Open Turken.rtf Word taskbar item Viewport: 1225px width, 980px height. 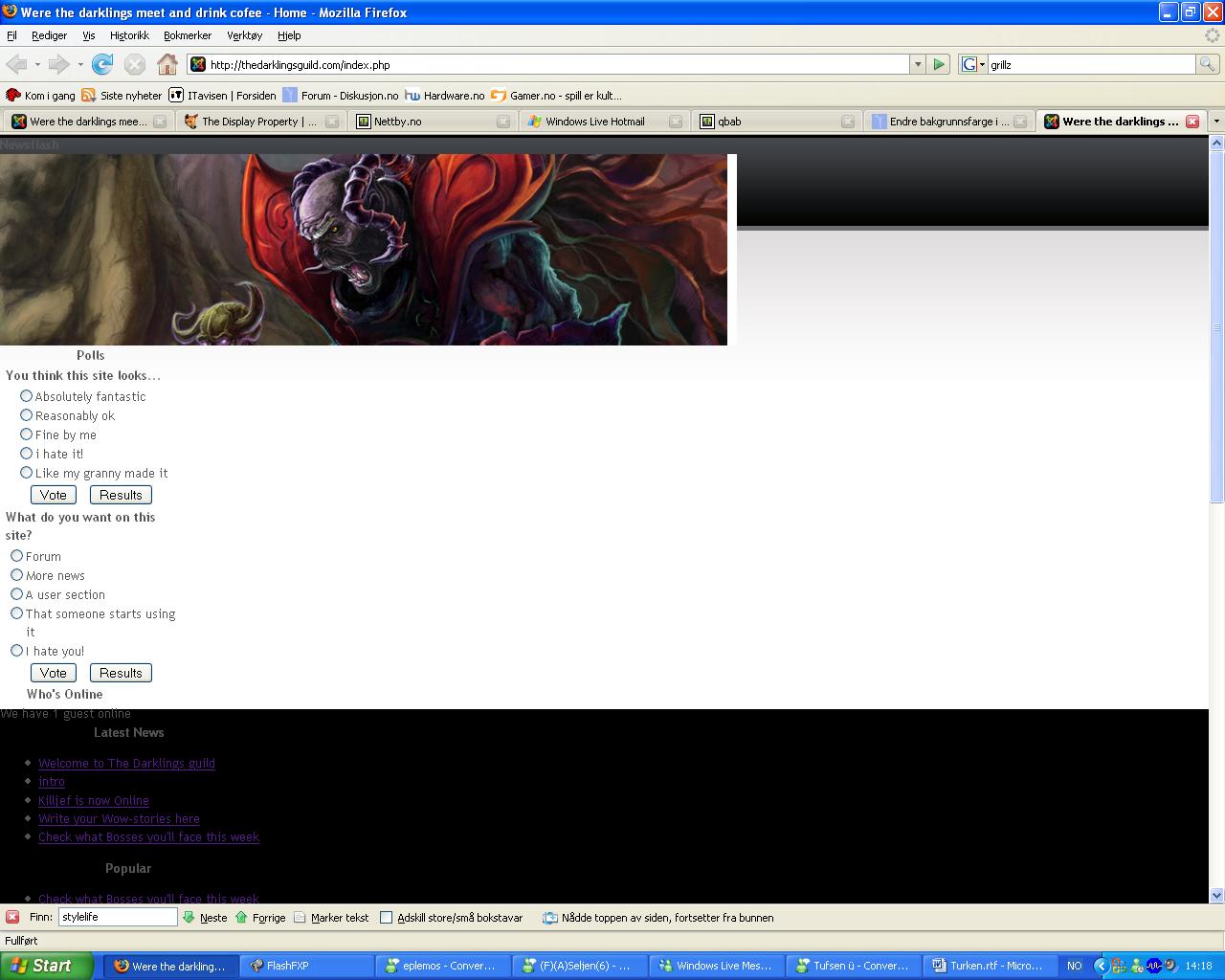click(989, 966)
